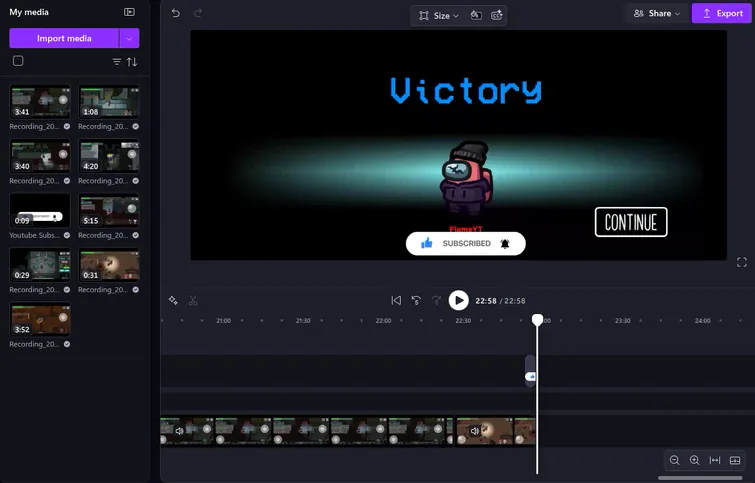Open the media filter icon
The image size is (755, 483).
pos(117,62)
